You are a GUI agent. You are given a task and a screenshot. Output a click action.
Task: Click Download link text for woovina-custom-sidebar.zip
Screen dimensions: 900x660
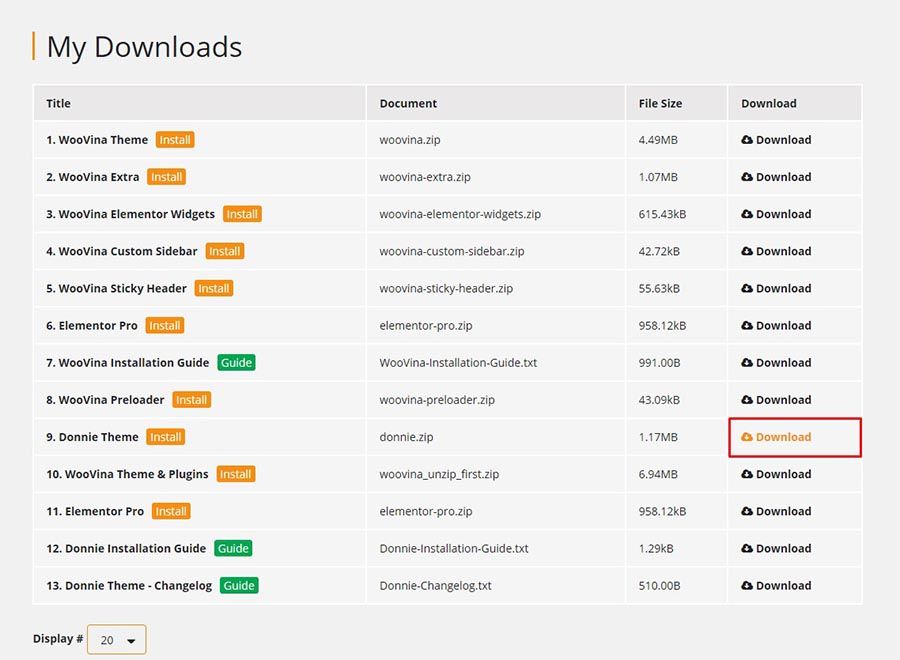(783, 251)
